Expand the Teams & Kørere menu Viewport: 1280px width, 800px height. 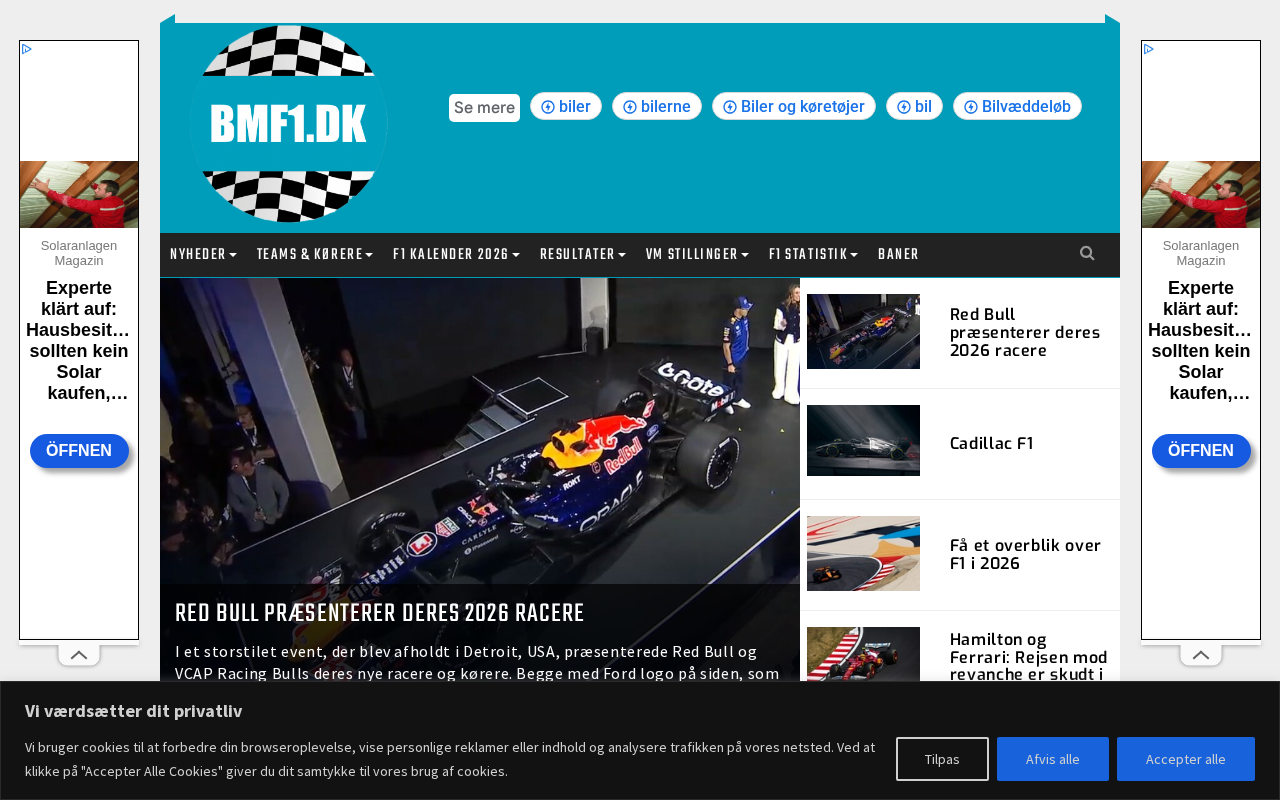[x=315, y=255]
